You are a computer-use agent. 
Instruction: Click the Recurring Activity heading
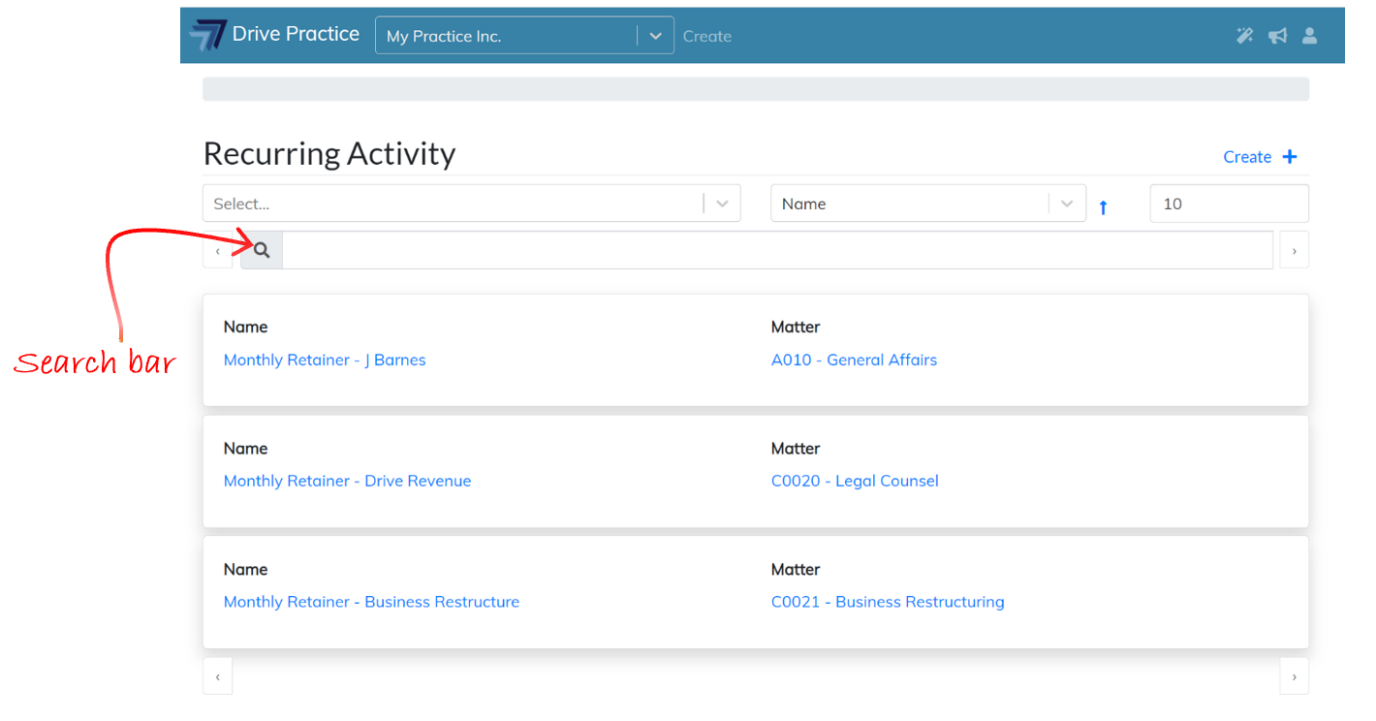(x=329, y=154)
